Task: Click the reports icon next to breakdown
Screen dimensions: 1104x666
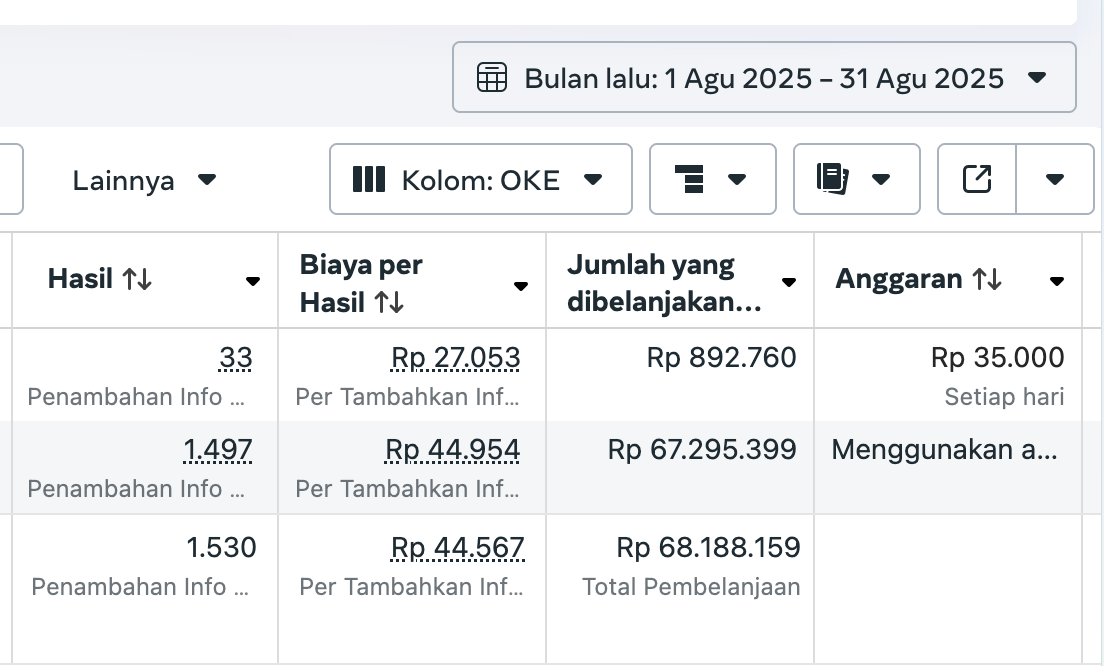Action: click(x=833, y=179)
